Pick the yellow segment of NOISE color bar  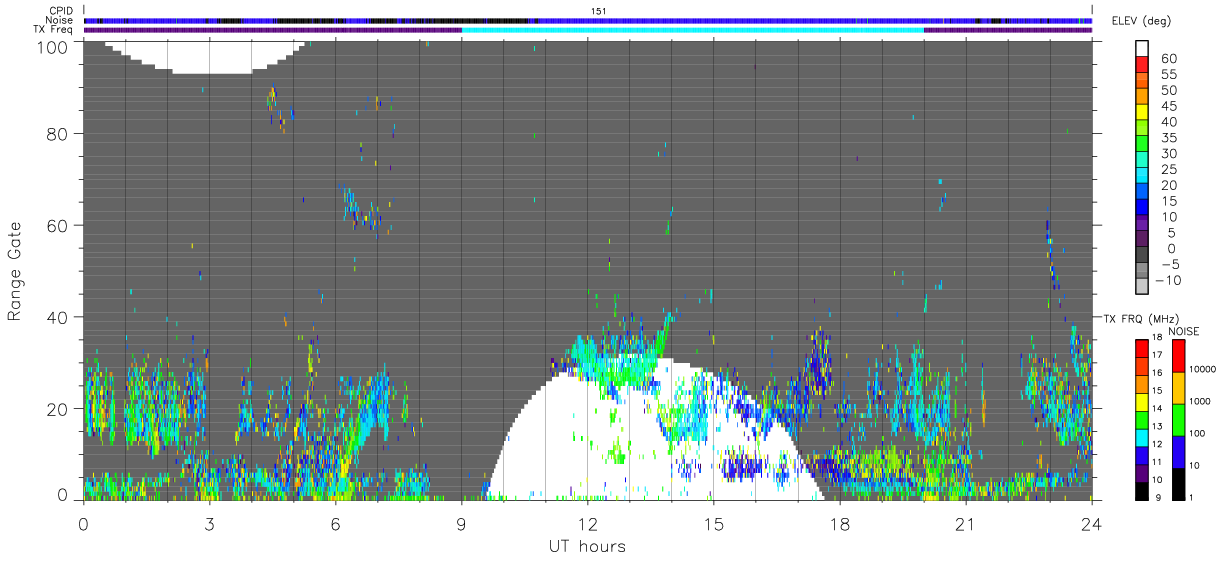[x=1177, y=387]
